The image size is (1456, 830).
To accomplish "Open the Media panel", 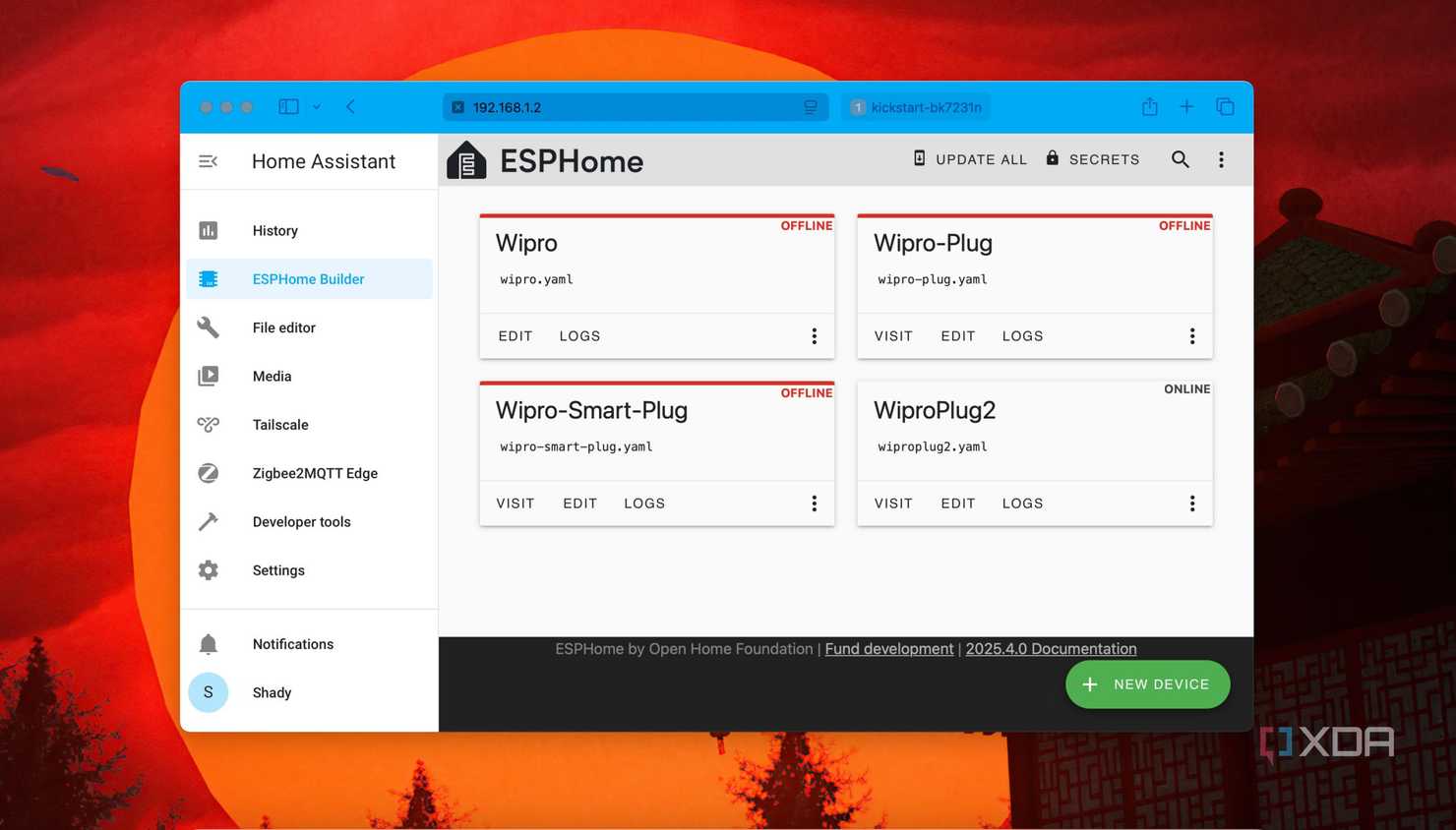I will (309, 376).
